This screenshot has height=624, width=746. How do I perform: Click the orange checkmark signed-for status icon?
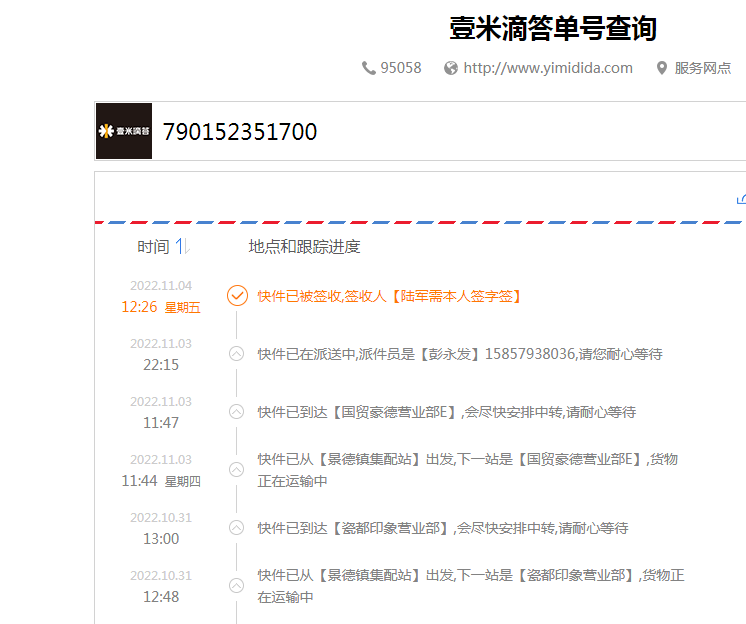(237, 296)
